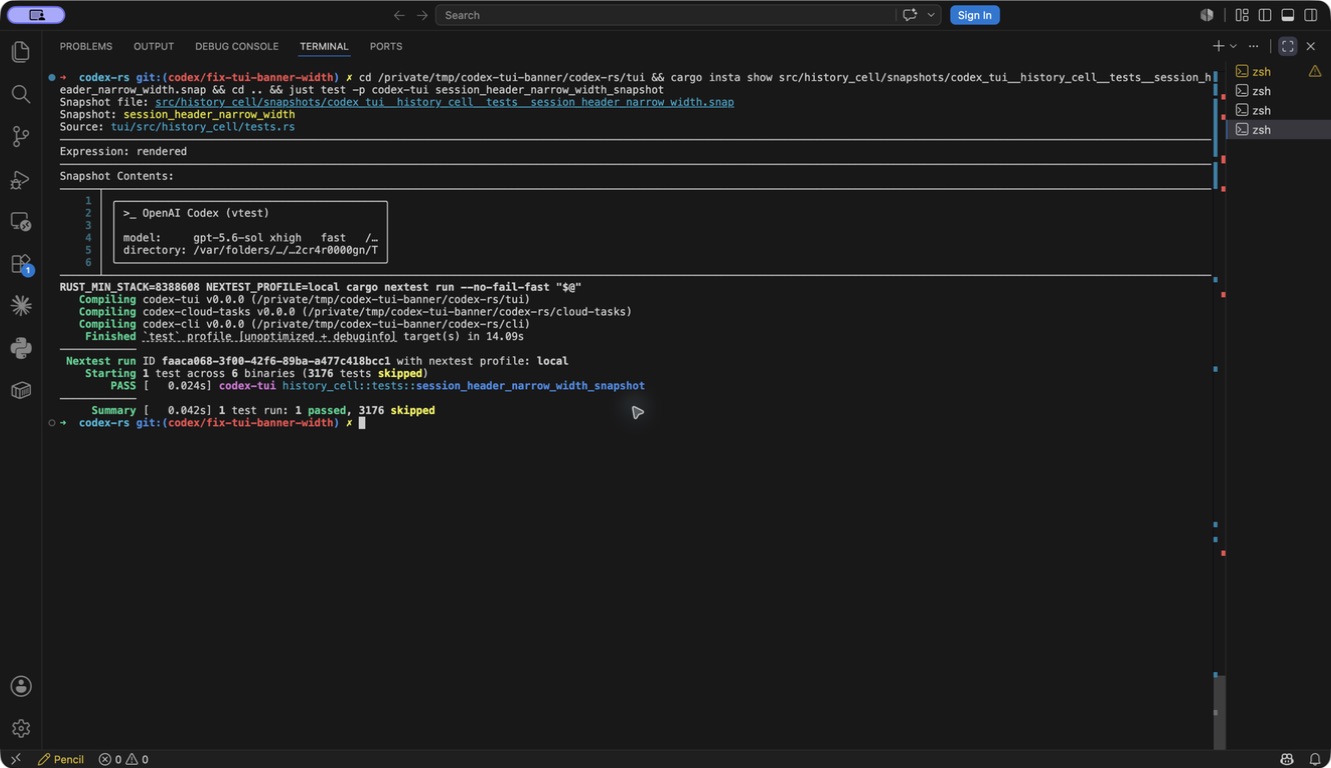The height and width of the screenshot is (768, 1331).
Task: Click the 'Compiling codex-cli v0.0.0' line
Action: click(x=304, y=324)
